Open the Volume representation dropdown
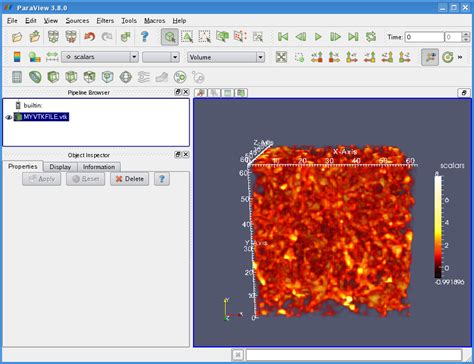Image resolution: width=474 pixels, height=364 pixels. click(226, 57)
